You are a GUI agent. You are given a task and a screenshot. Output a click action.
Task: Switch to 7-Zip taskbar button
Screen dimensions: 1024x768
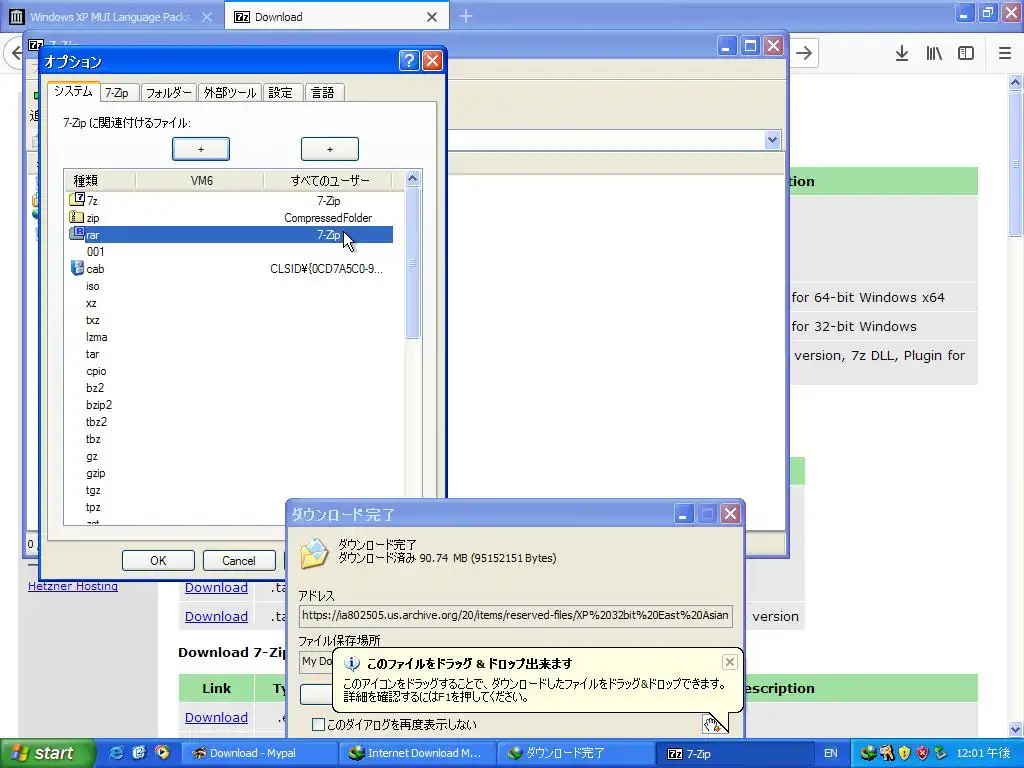(x=735, y=753)
